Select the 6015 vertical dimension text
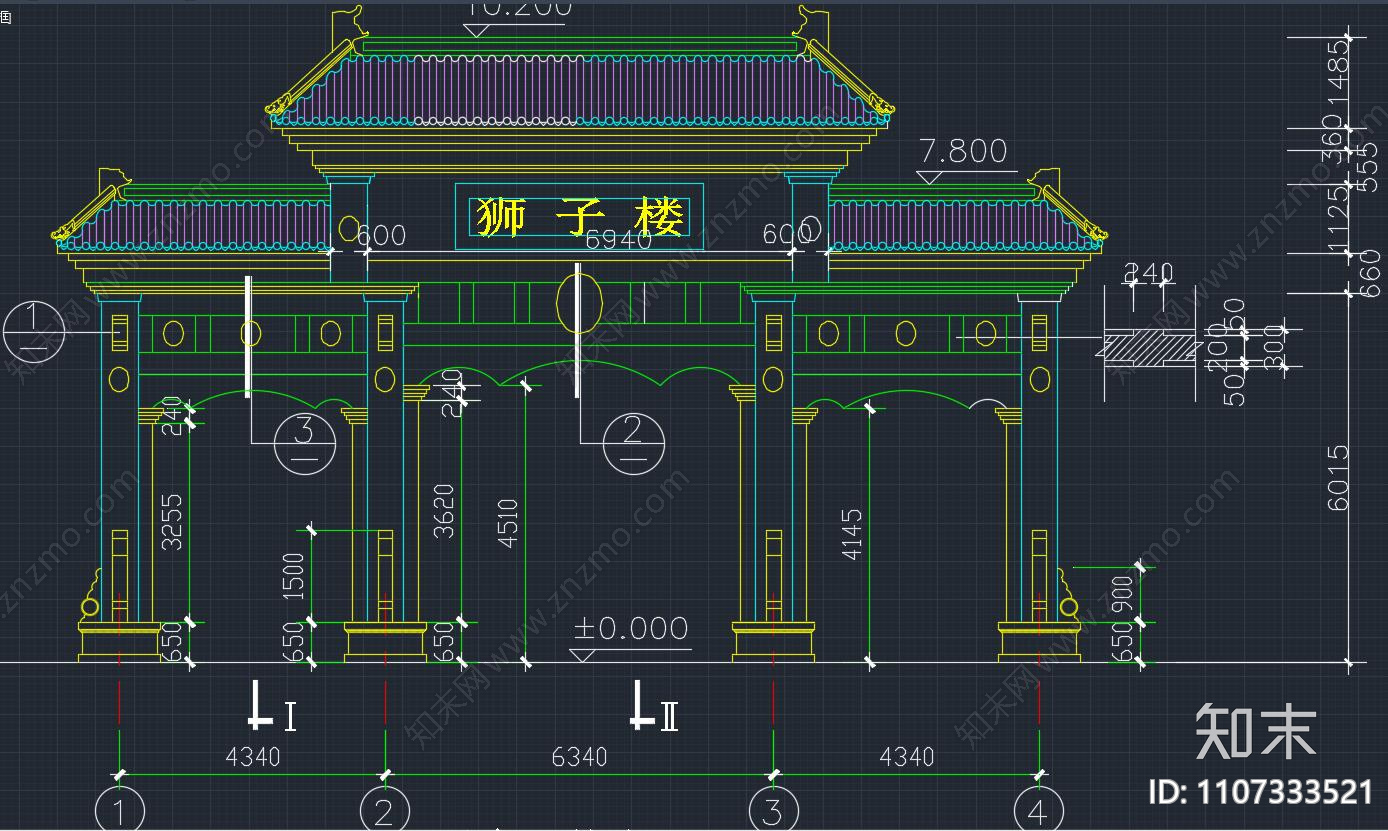 click(1339, 478)
